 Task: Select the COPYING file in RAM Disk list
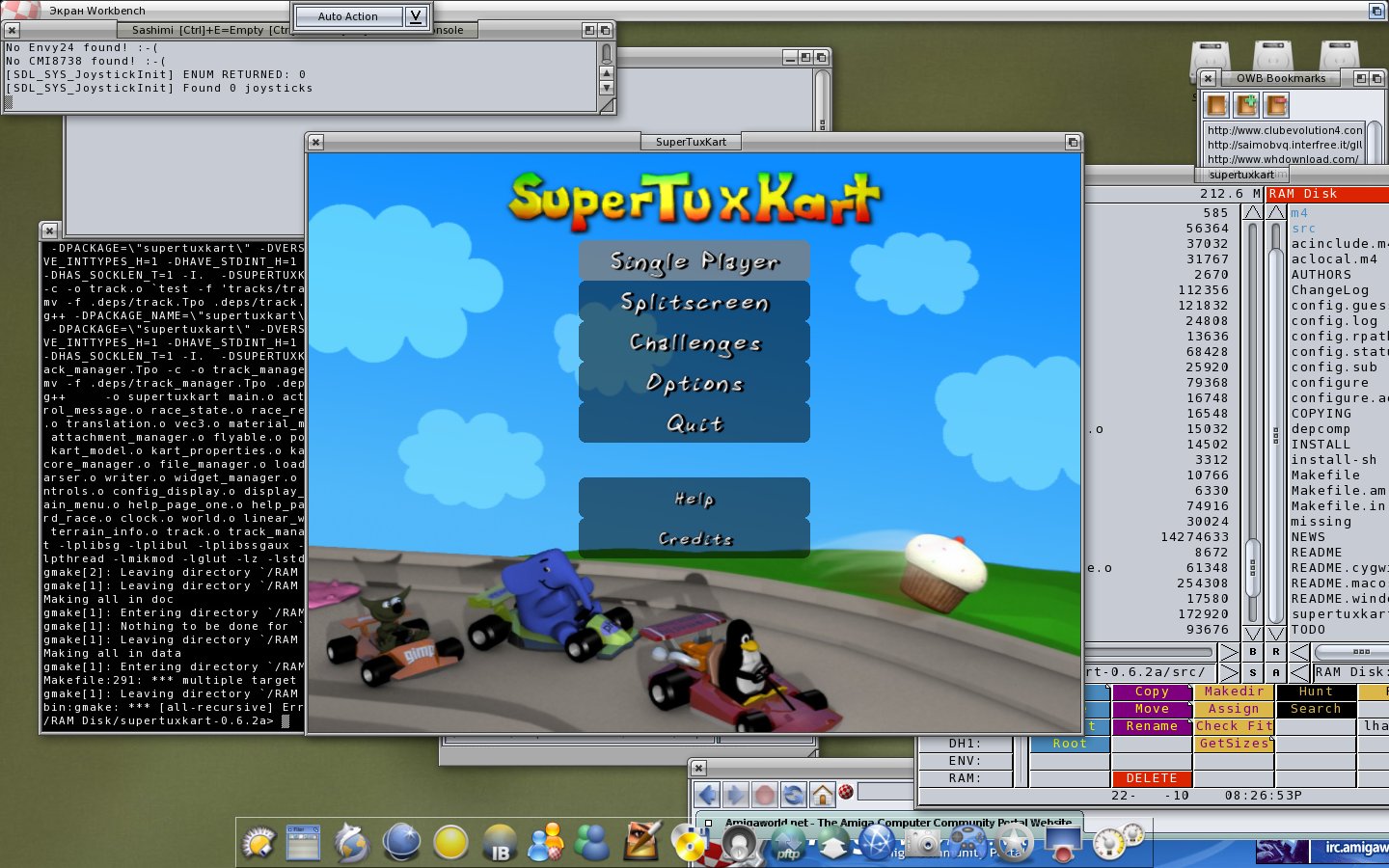pyautogui.click(x=1321, y=414)
